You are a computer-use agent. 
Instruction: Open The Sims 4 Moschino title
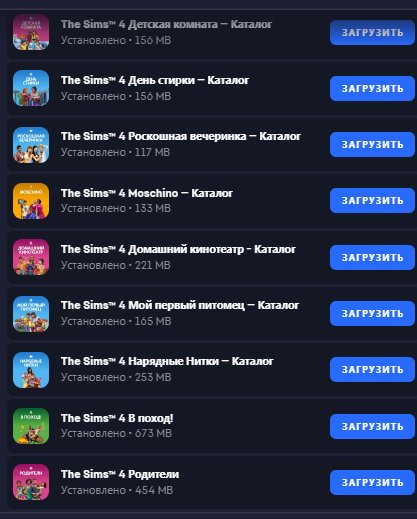pyautogui.click(x=147, y=193)
